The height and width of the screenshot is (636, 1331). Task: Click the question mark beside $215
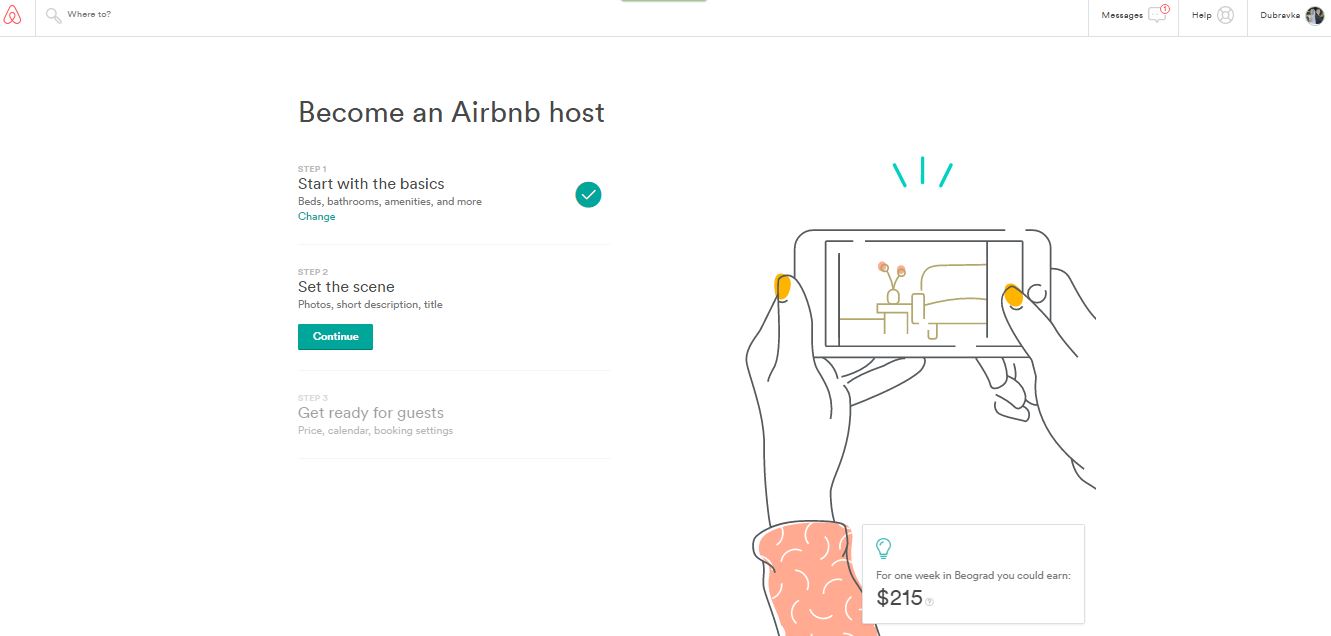[930, 602]
